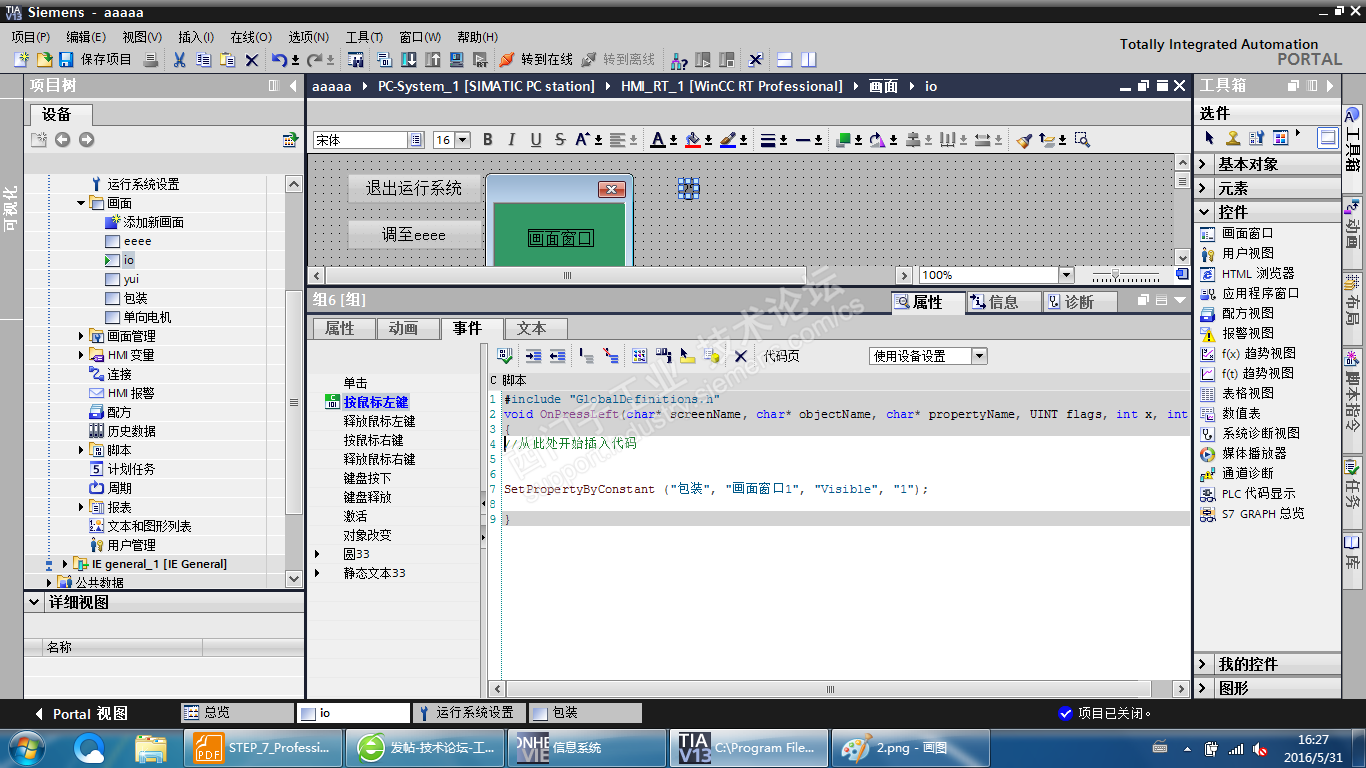The width and height of the screenshot is (1366, 768).
Task: Select 释放鼠标左键 in the event list
Action: 379,421
